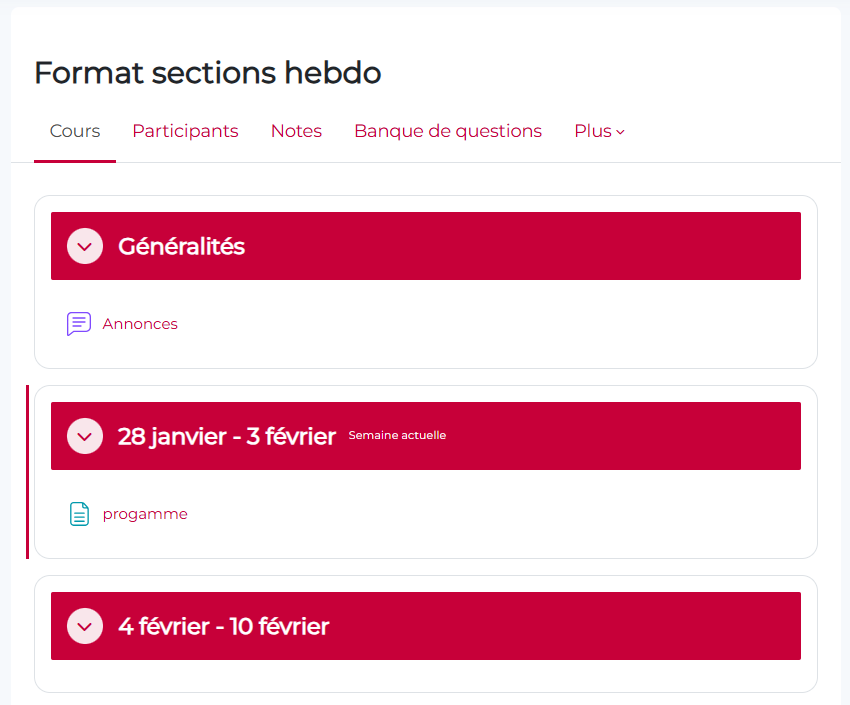Open the Annonces forum link

point(140,324)
